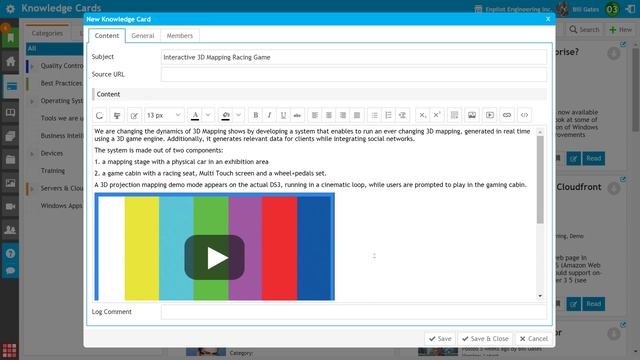Click the users icon in left sidebar

click(x=10, y=229)
